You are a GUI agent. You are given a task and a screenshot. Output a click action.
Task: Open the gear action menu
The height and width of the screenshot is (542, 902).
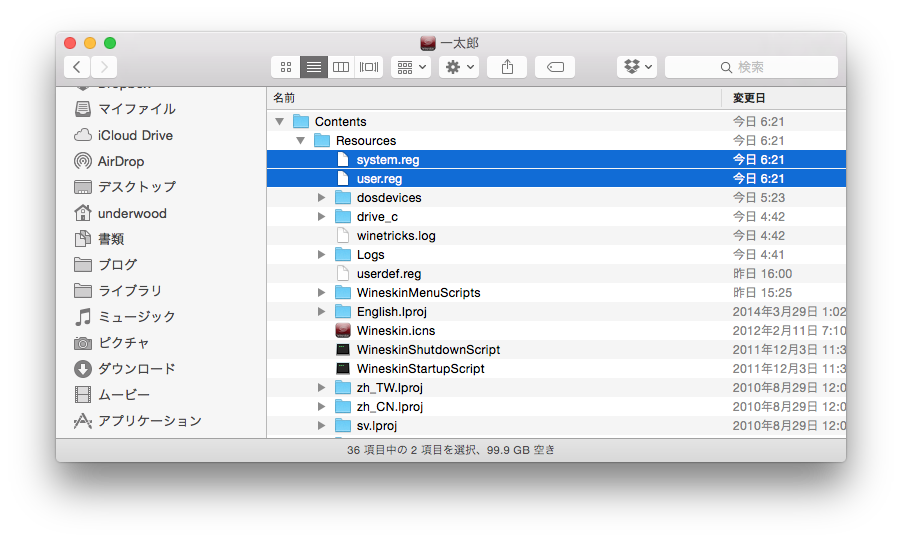(459, 67)
